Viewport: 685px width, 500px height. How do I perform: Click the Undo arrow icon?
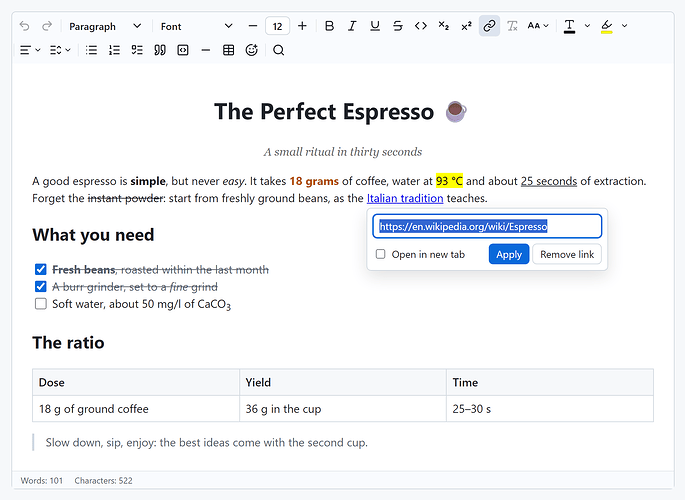coord(24,26)
